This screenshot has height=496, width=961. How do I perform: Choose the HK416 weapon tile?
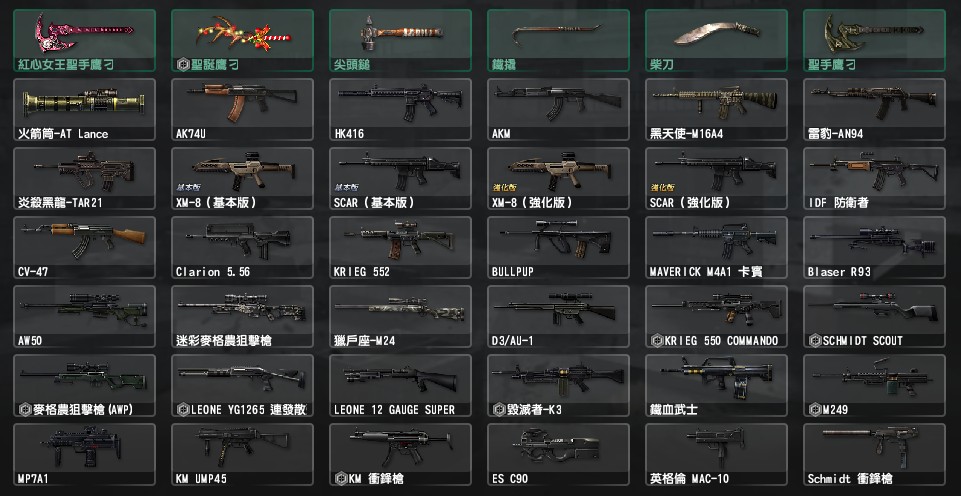click(400, 109)
